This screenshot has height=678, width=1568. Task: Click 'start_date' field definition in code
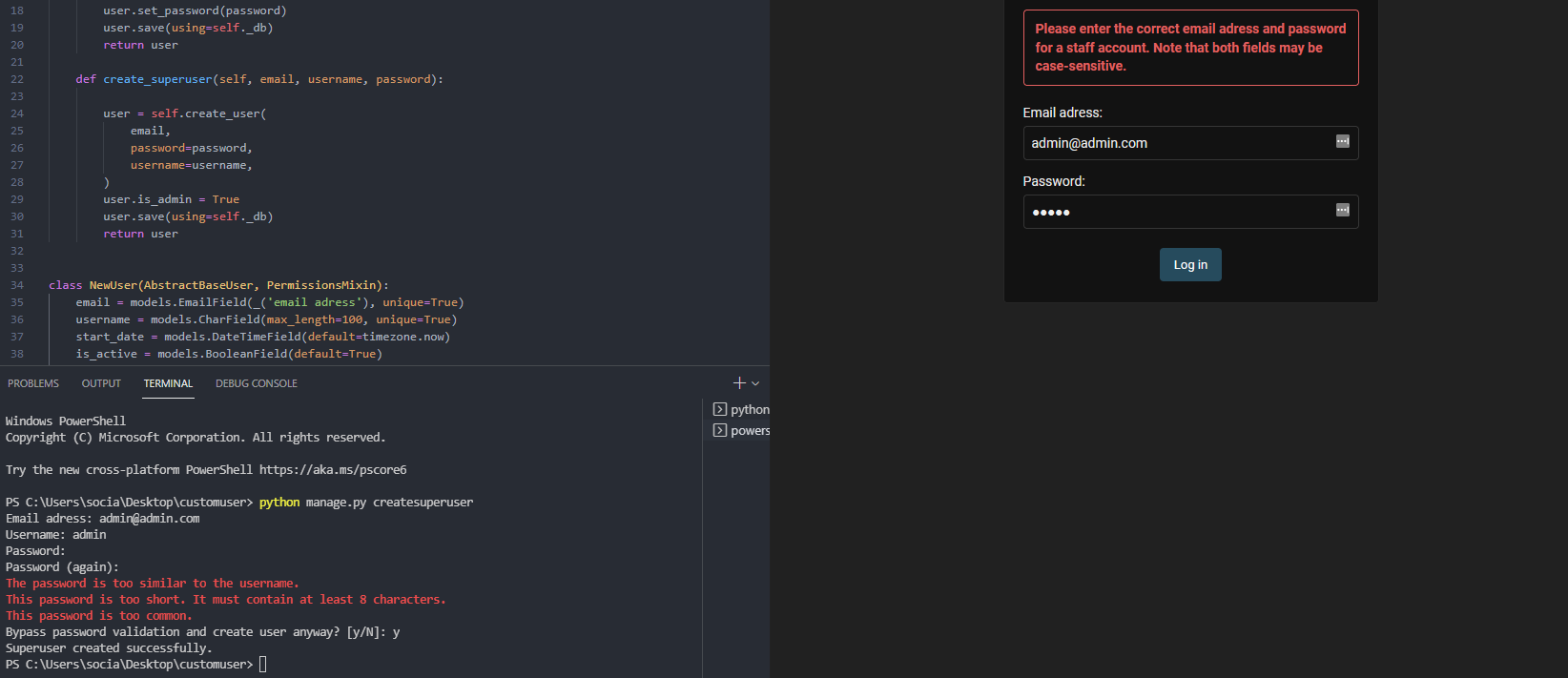pyautogui.click(x=263, y=337)
